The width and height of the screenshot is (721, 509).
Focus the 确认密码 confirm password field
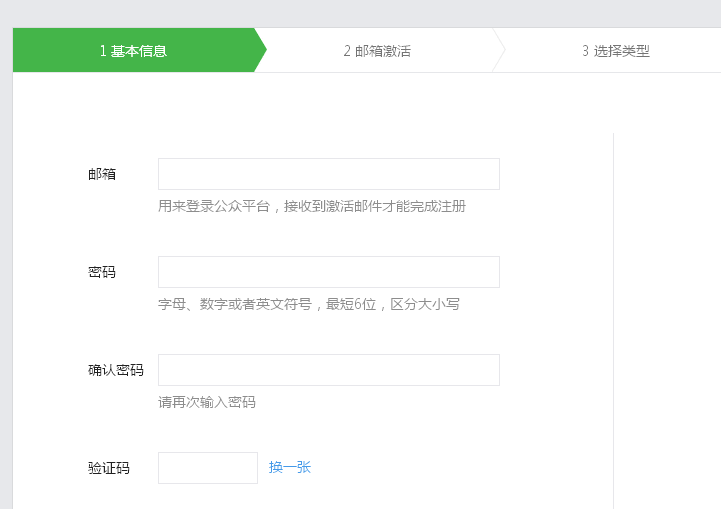point(328,370)
